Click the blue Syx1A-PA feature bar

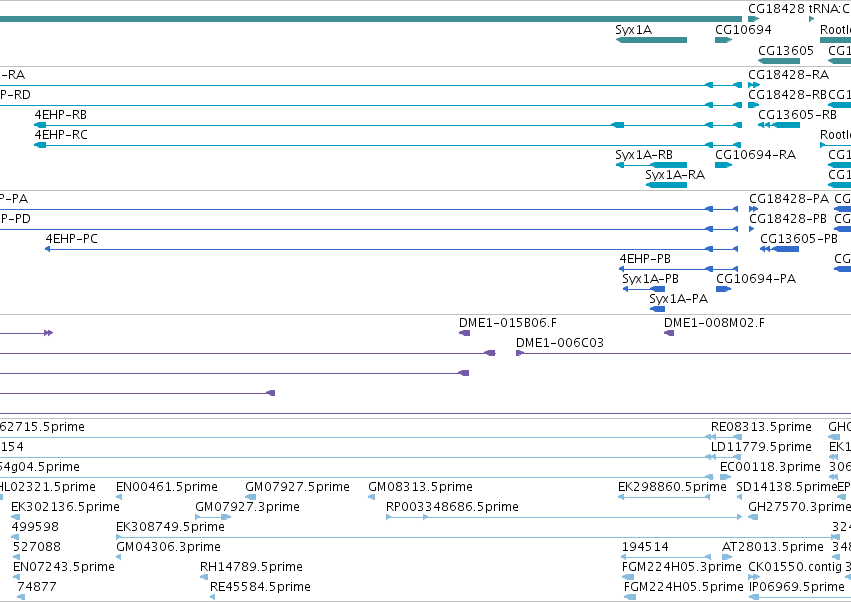657,309
